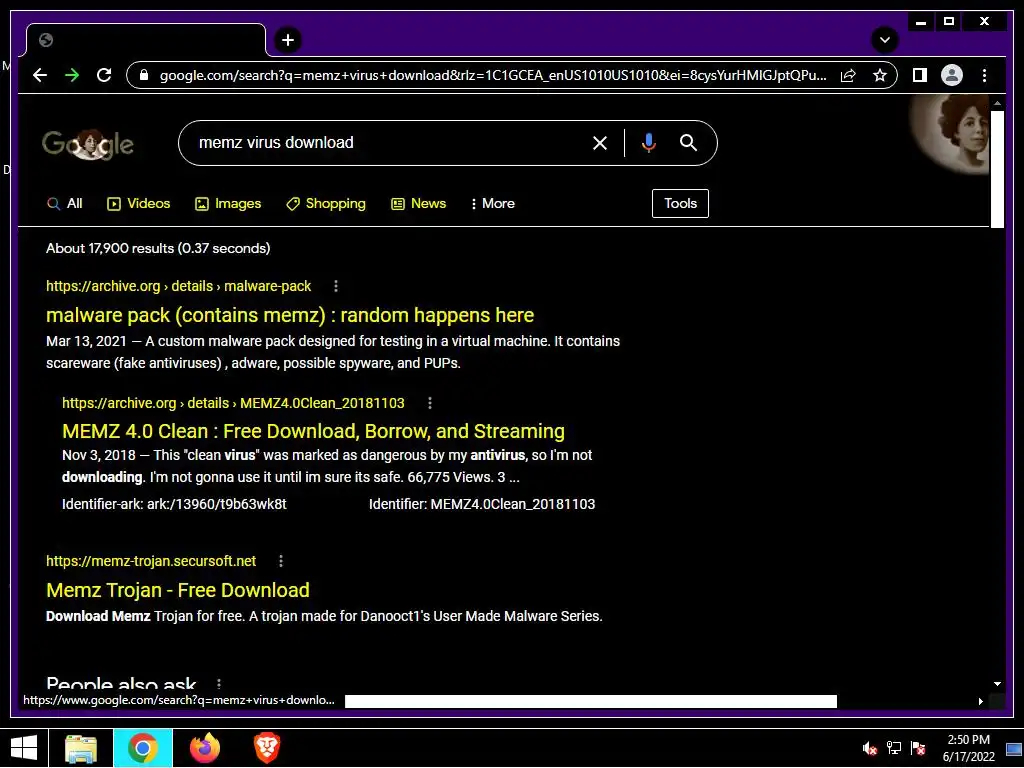Image resolution: width=1024 pixels, height=768 pixels.
Task: Click the vertical scrollbar thumb
Action: coord(997,169)
